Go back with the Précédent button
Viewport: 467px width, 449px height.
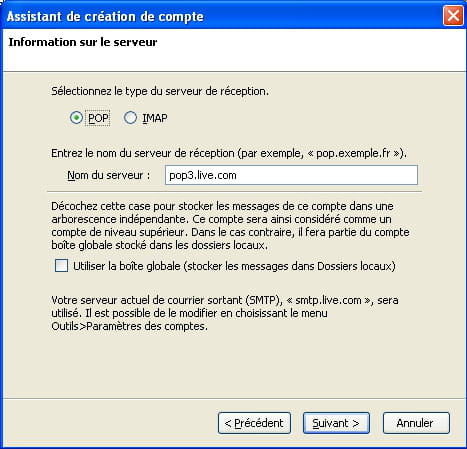click(254, 423)
